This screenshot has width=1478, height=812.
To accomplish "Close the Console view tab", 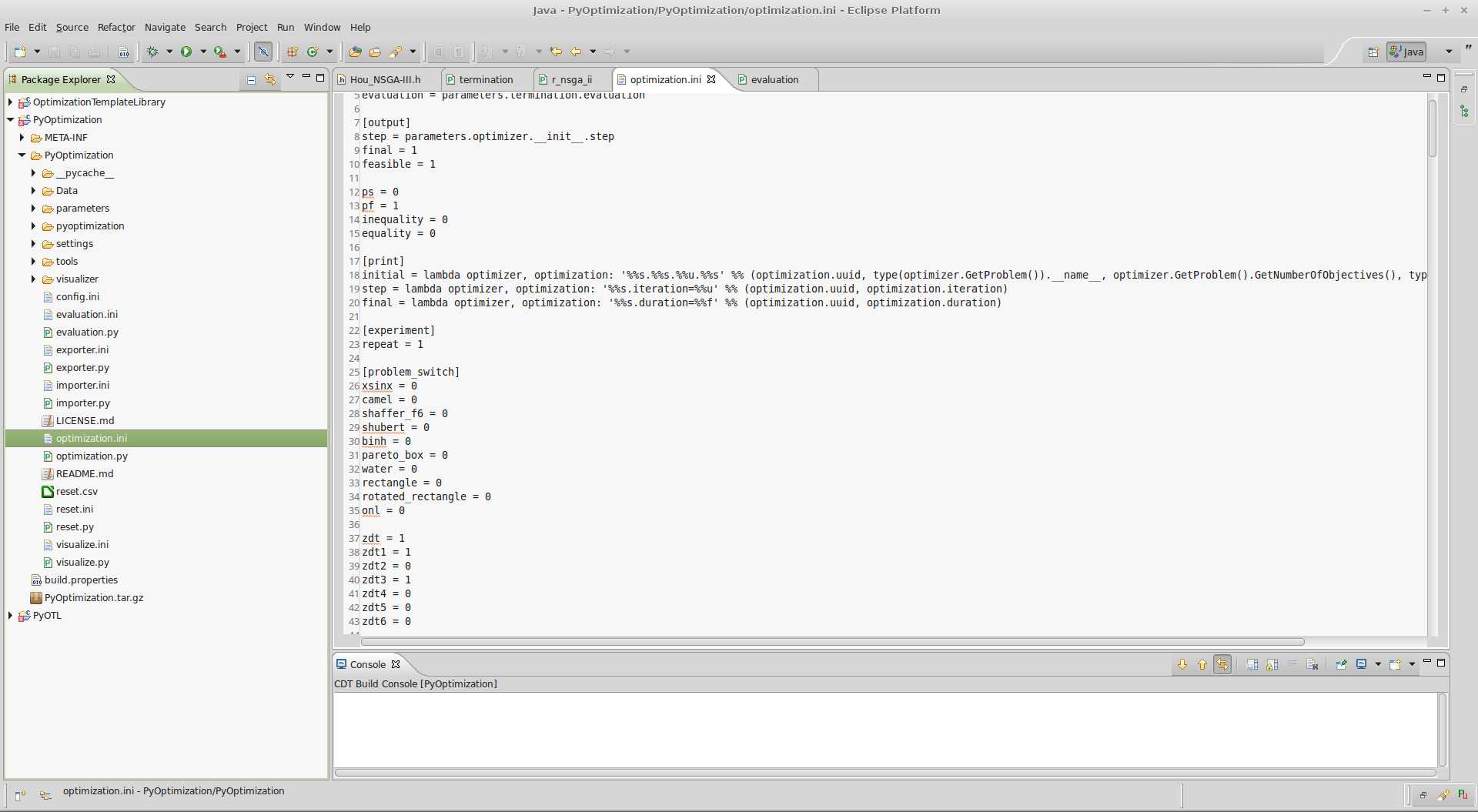I will point(396,664).
